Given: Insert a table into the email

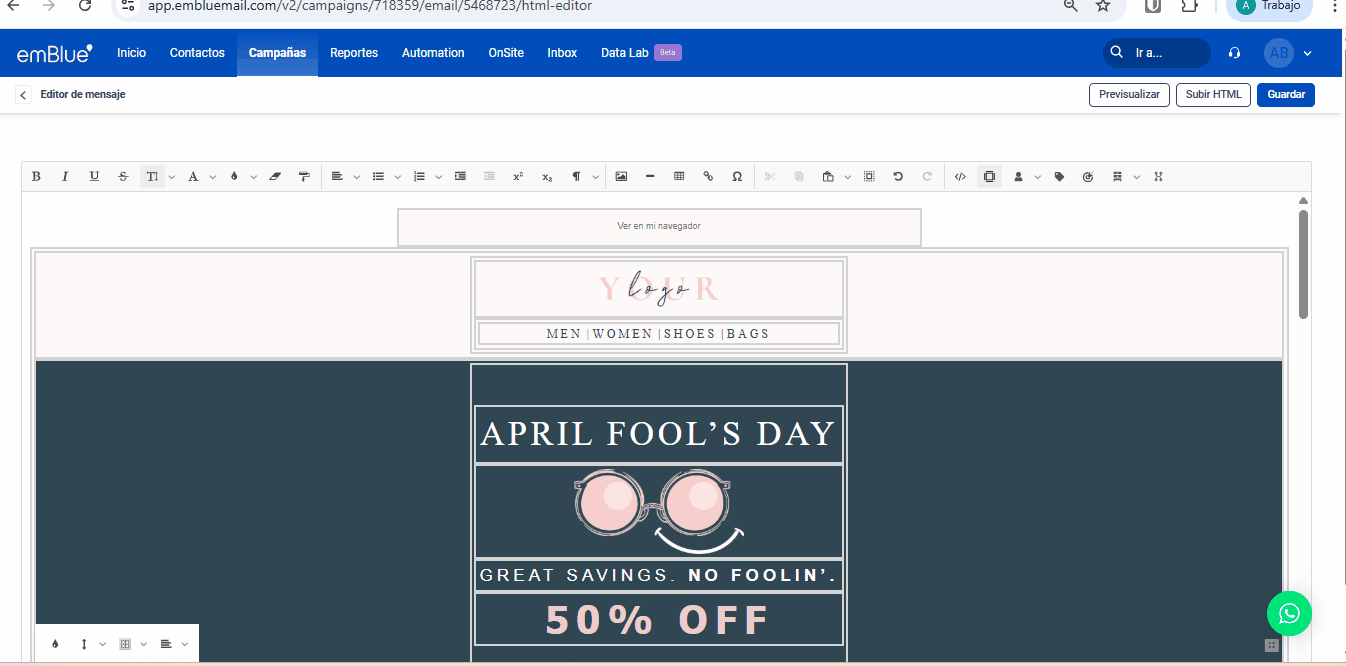Looking at the screenshot, I should click(679, 177).
